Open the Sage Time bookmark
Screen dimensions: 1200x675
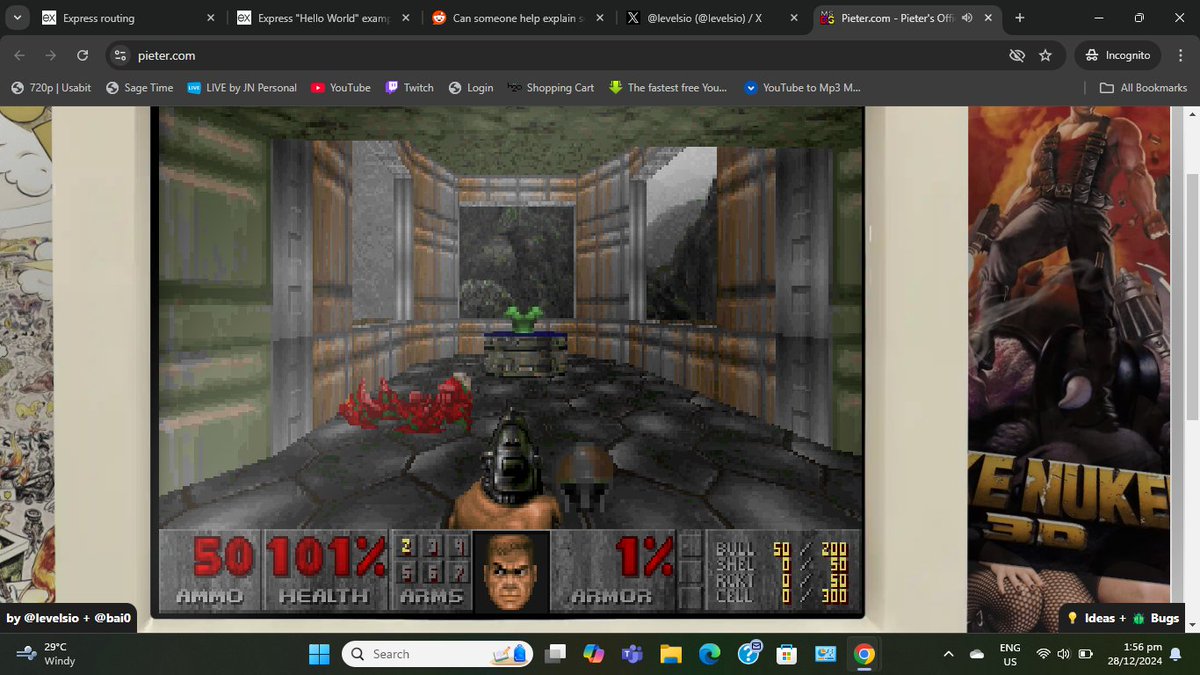click(140, 88)
